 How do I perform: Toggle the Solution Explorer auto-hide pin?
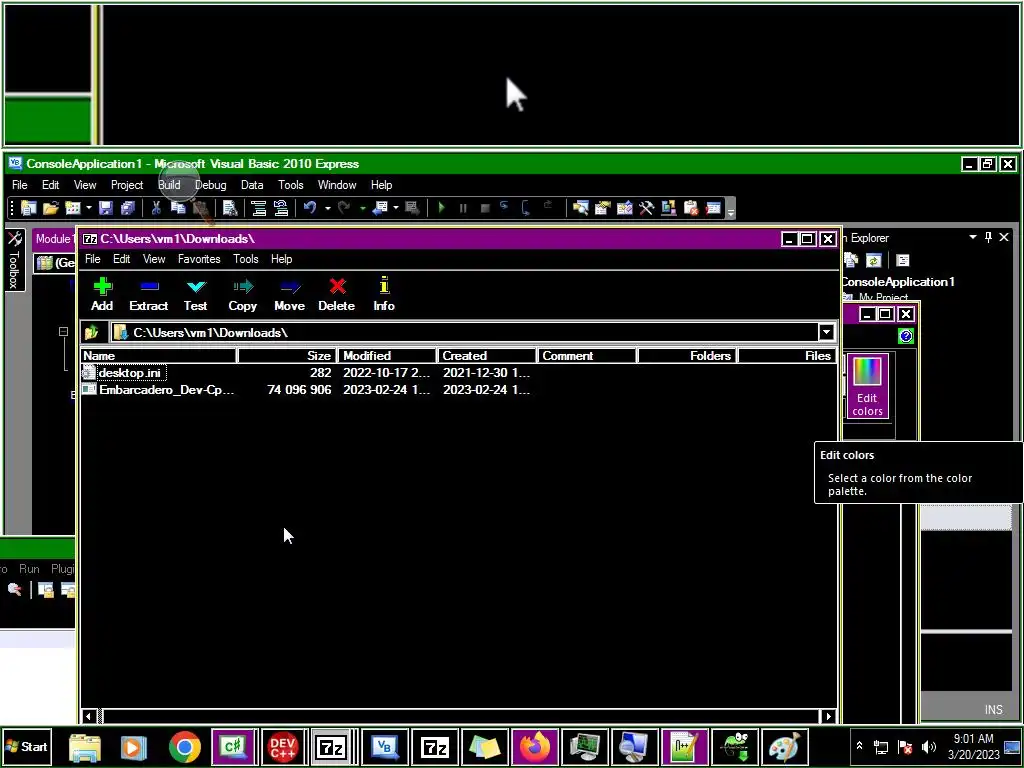click(x=988, y=237)
